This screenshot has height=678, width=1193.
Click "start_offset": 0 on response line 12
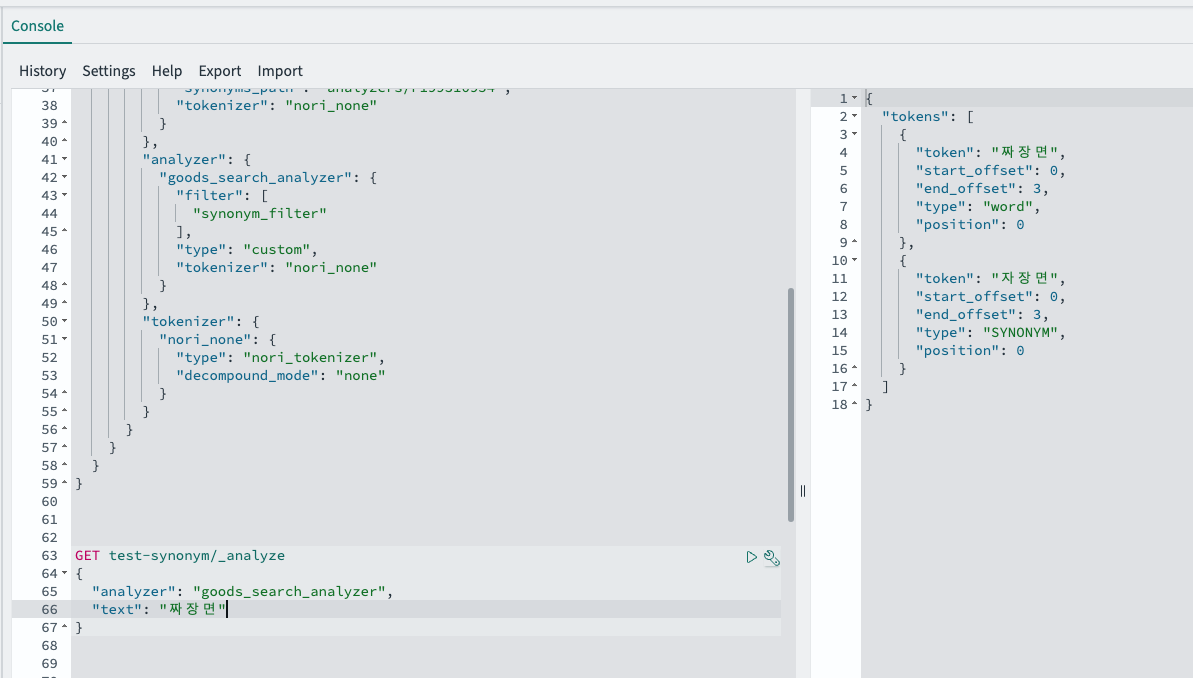pyautogui.click(x=990, y=296)
